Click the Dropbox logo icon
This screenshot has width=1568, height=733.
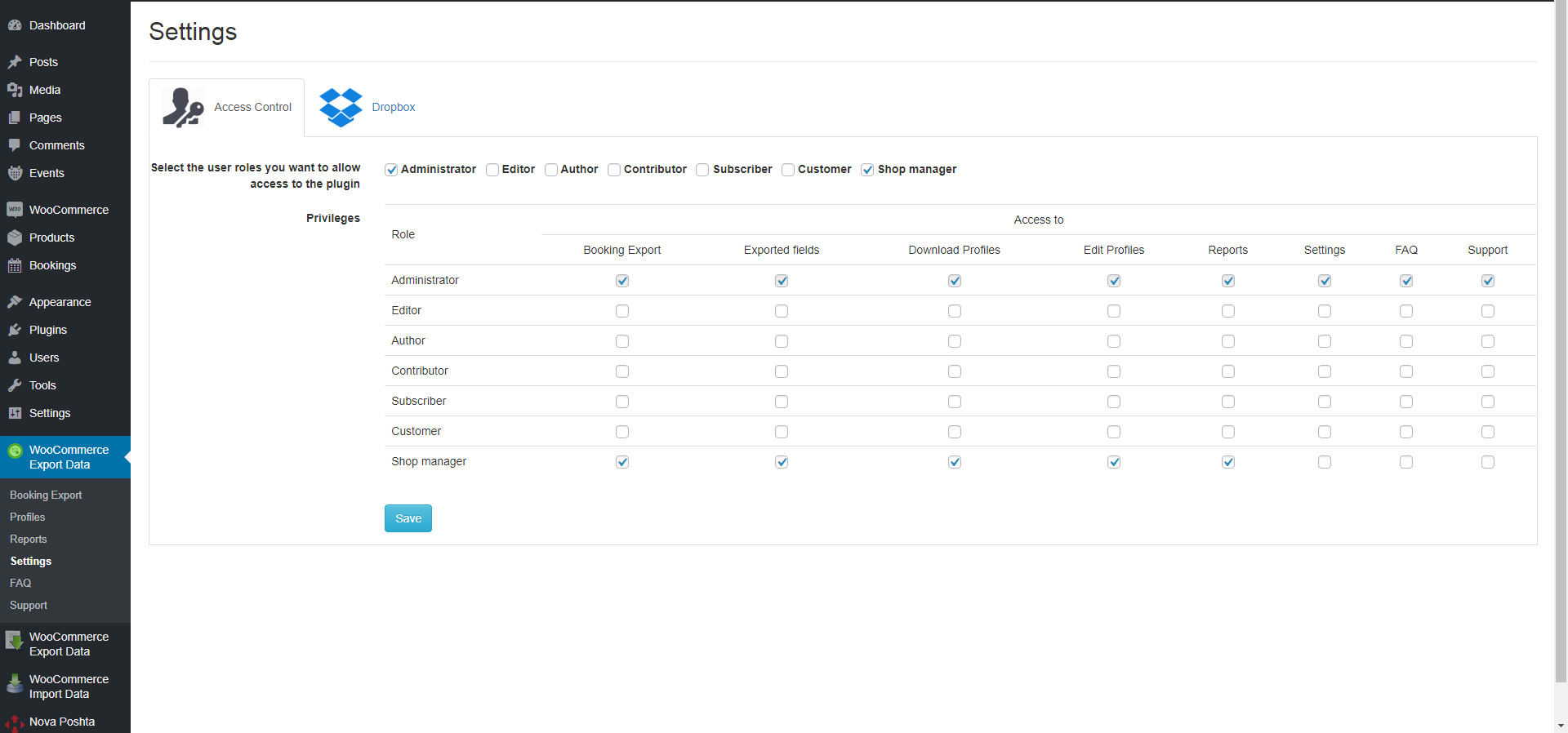point(341,108)
